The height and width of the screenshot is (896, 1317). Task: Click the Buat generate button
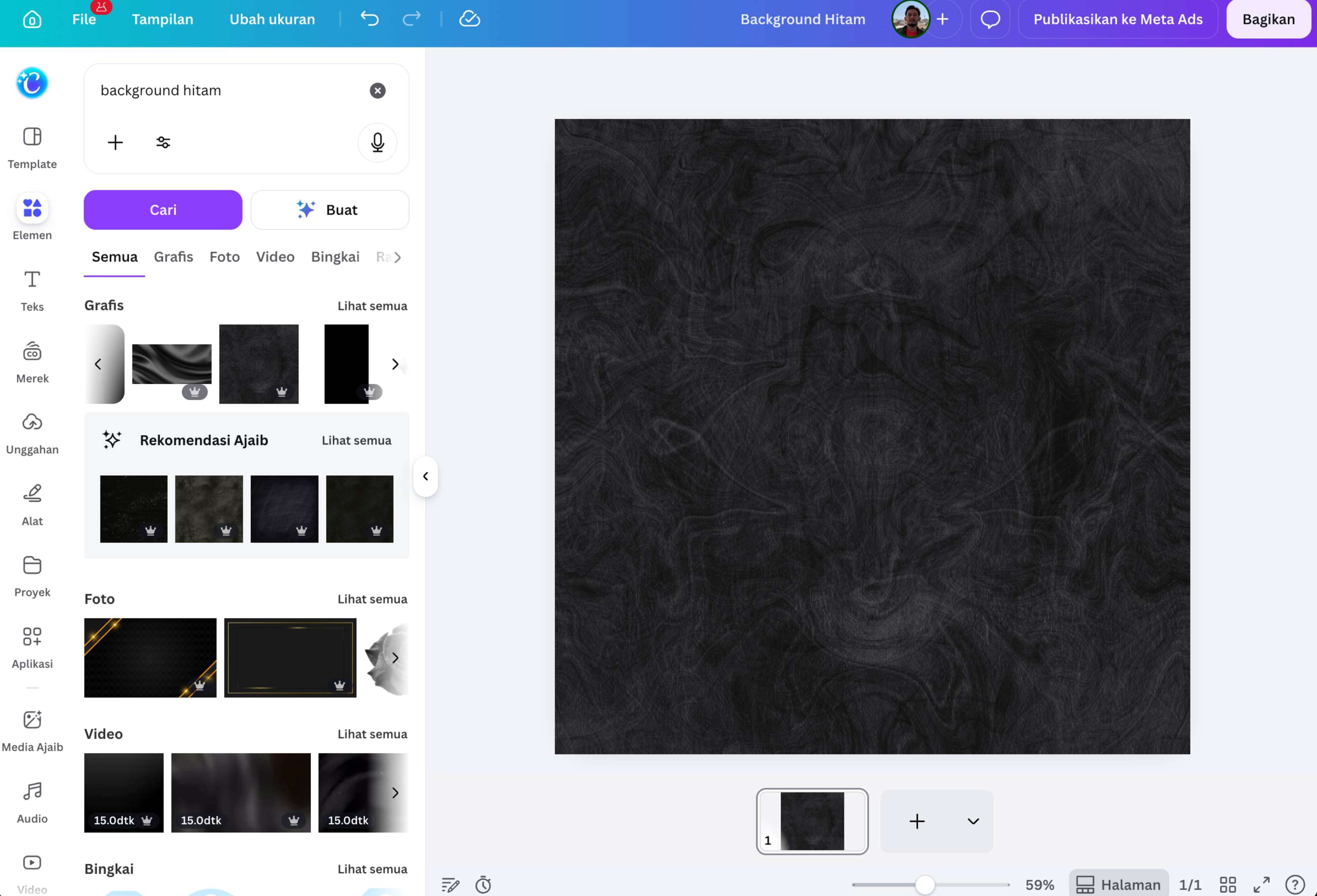tap(330, 210)
